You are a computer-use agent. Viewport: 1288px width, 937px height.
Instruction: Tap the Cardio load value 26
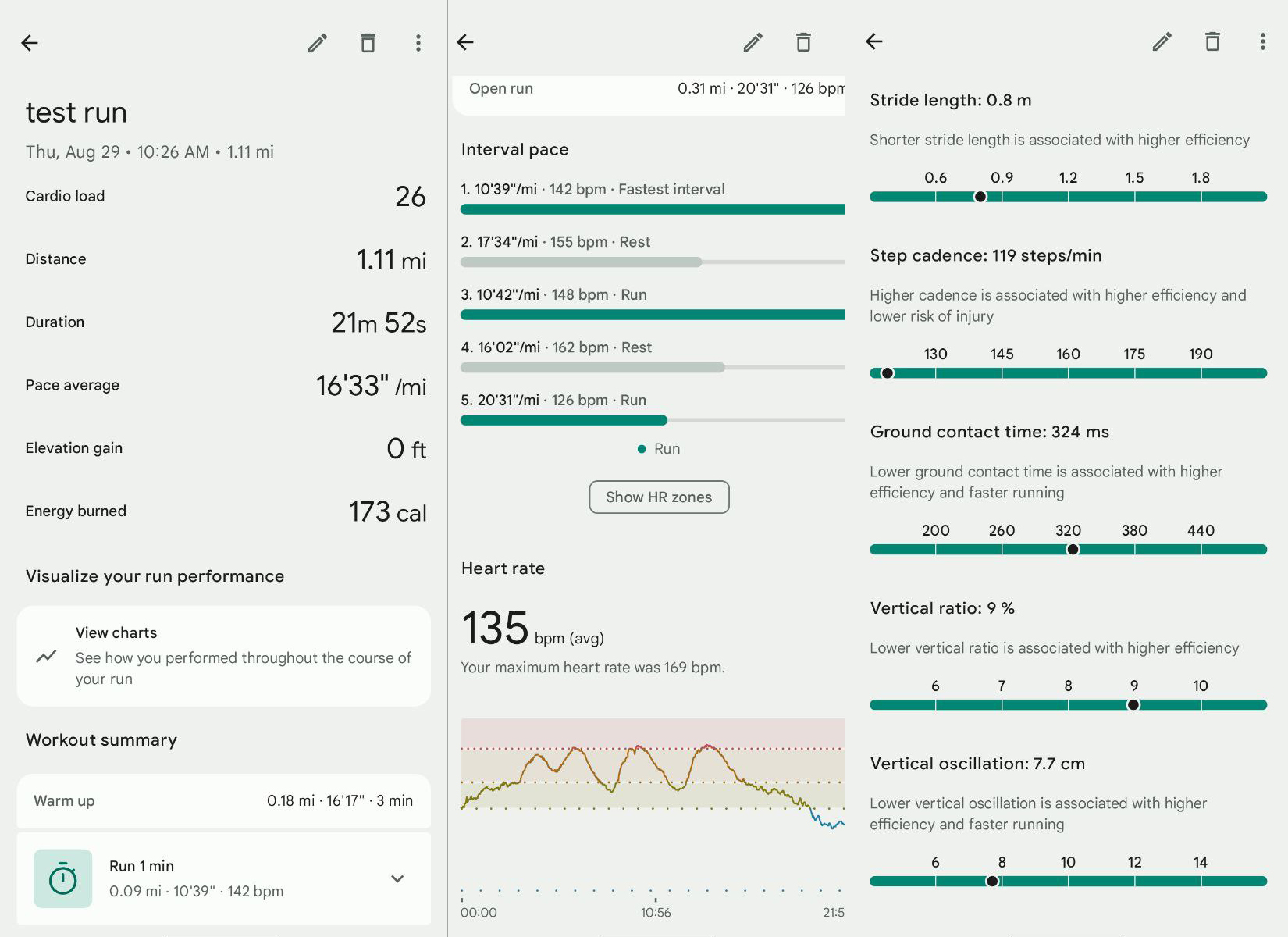[x=411, y=196]
